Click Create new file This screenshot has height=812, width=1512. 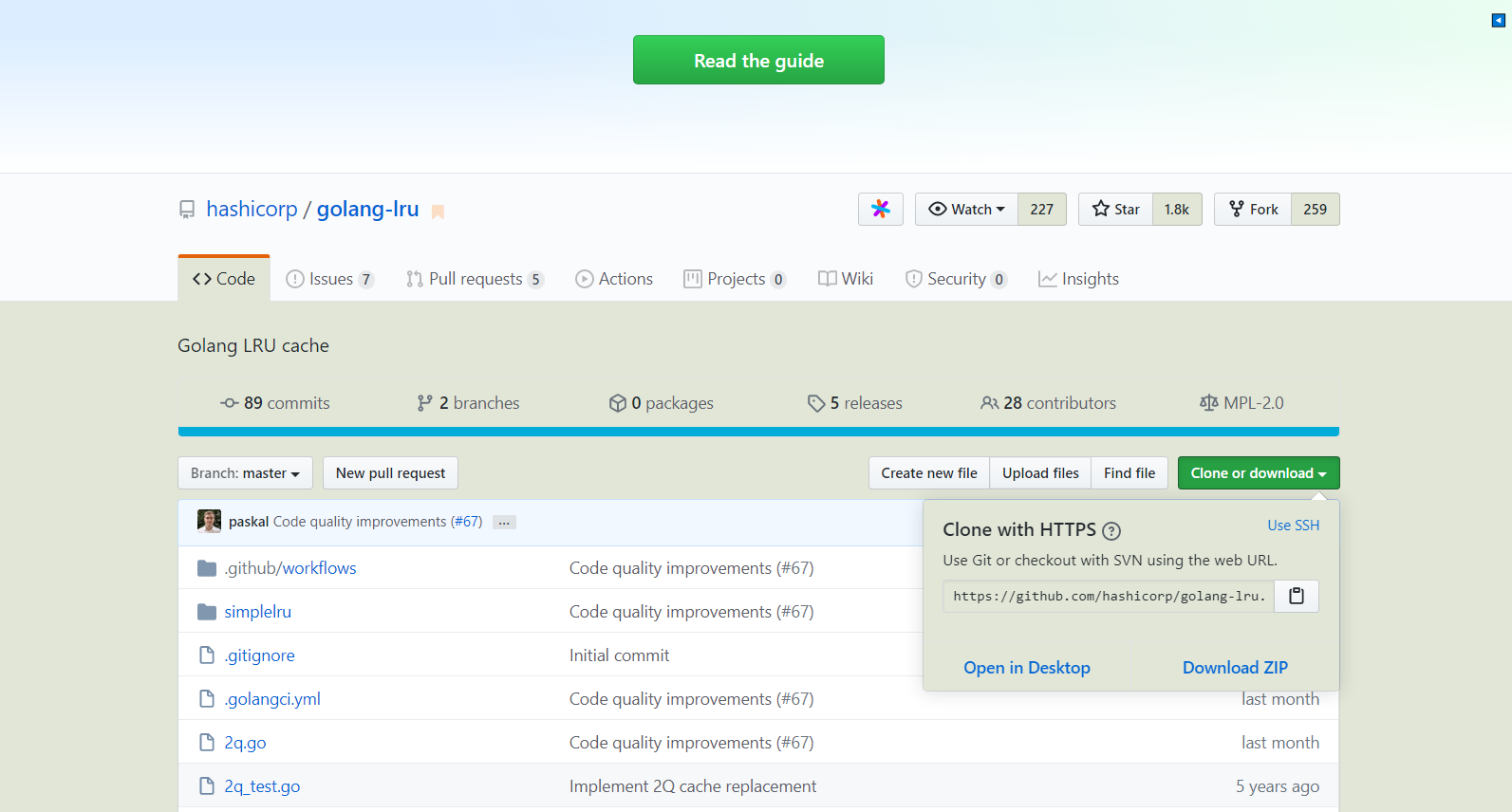(x=929, y=473)
